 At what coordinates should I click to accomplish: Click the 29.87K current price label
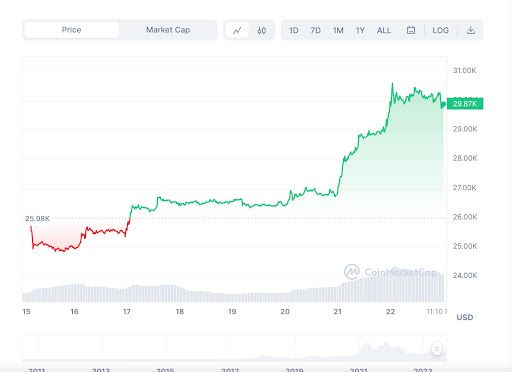(x=465, y=104)
